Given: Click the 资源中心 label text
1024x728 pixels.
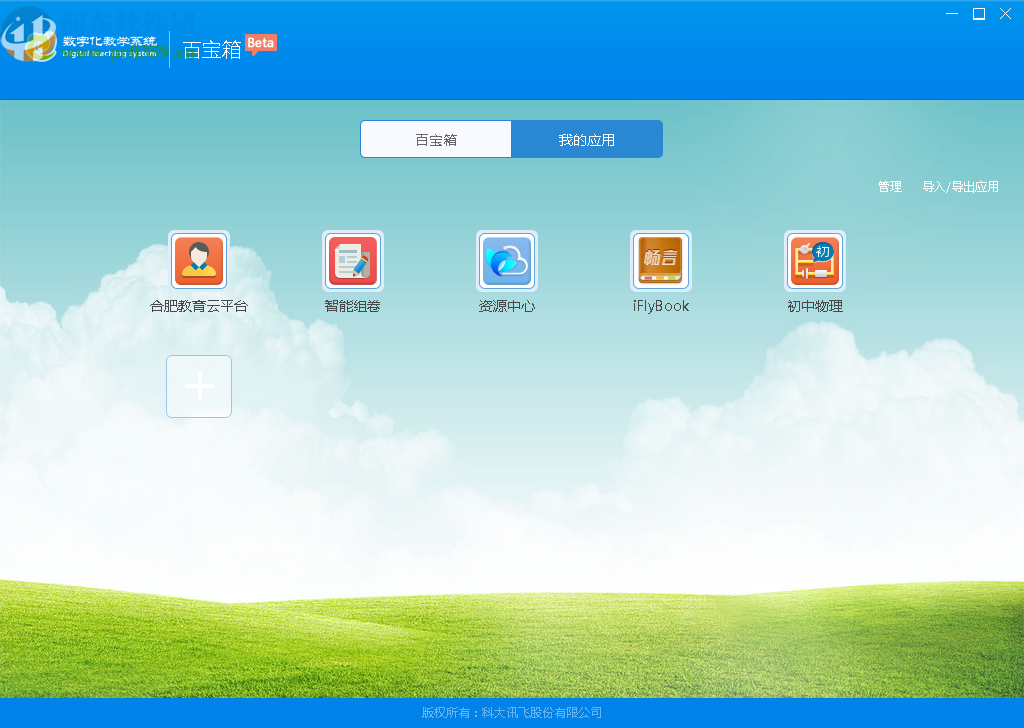Looking at the screenshot, I should point(507,306).
